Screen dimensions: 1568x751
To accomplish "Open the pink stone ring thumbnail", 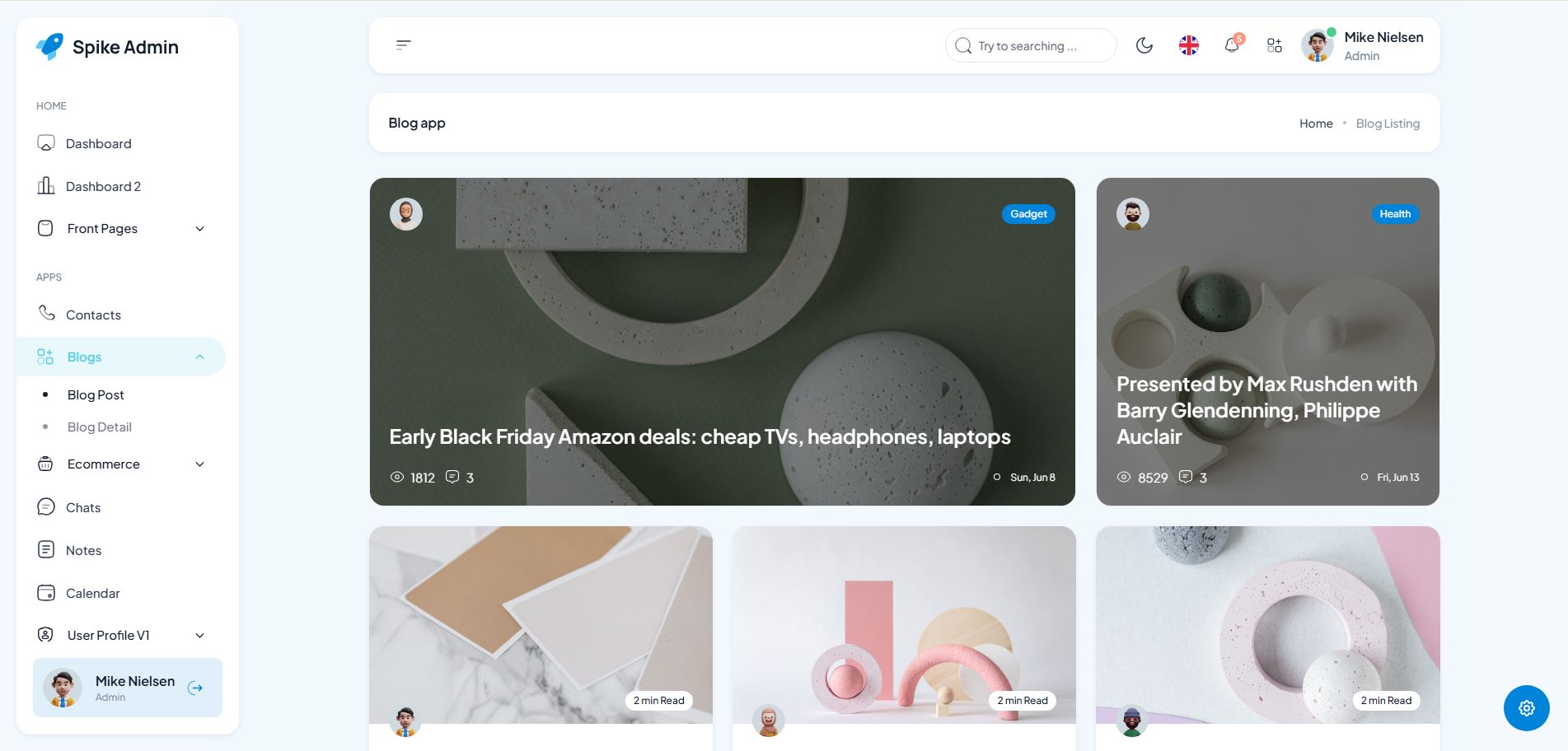I will (1268, 625).
